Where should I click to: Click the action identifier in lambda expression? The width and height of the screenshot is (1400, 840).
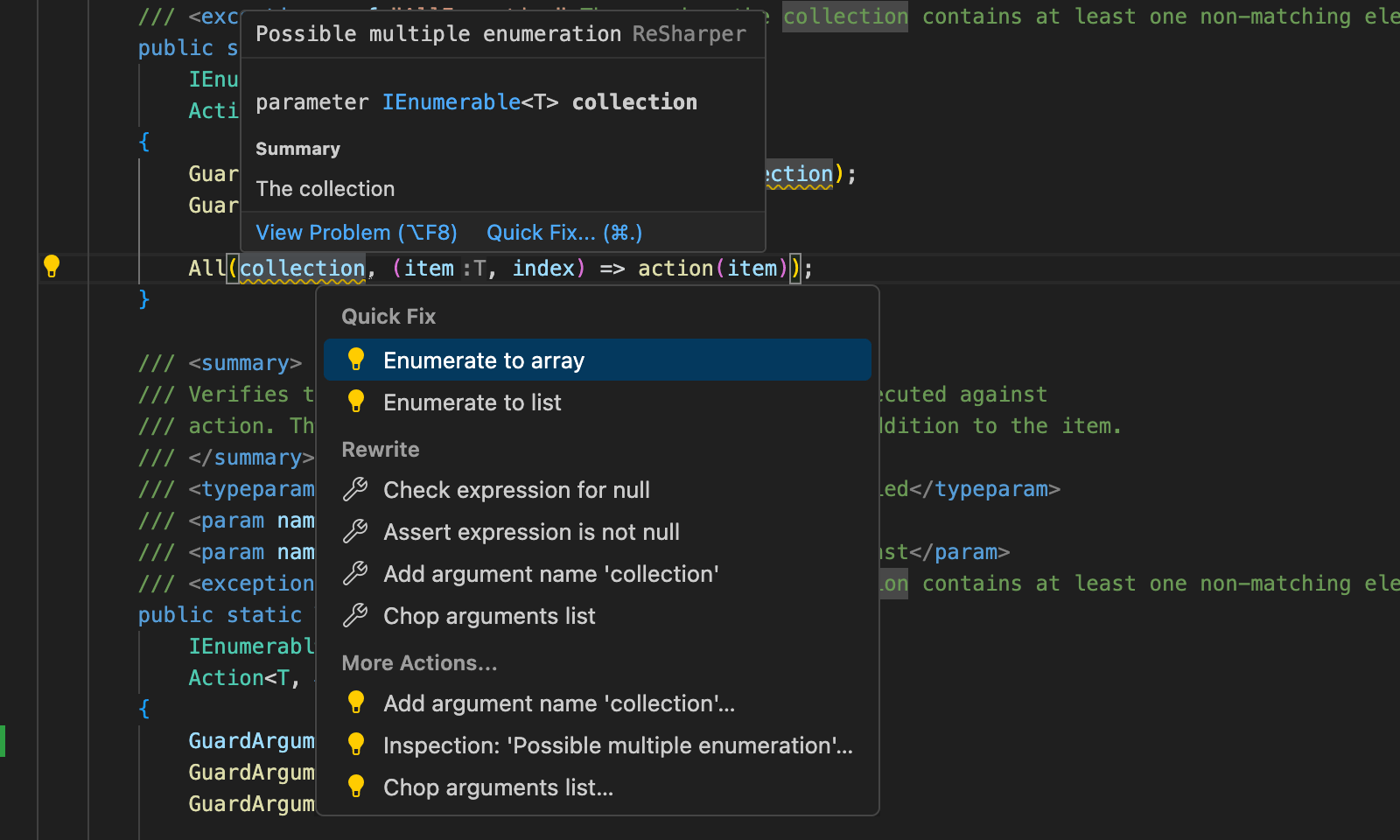pos(675,269)
